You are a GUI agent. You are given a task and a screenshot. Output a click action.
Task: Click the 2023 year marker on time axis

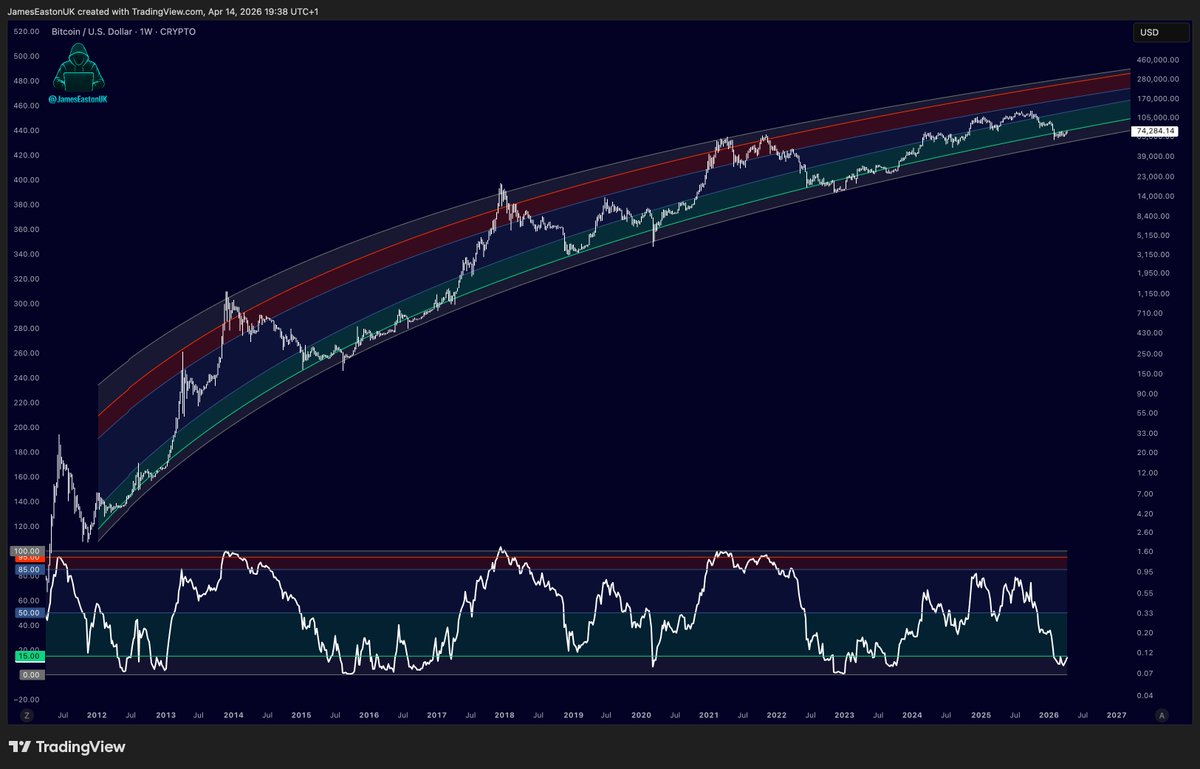844,716
